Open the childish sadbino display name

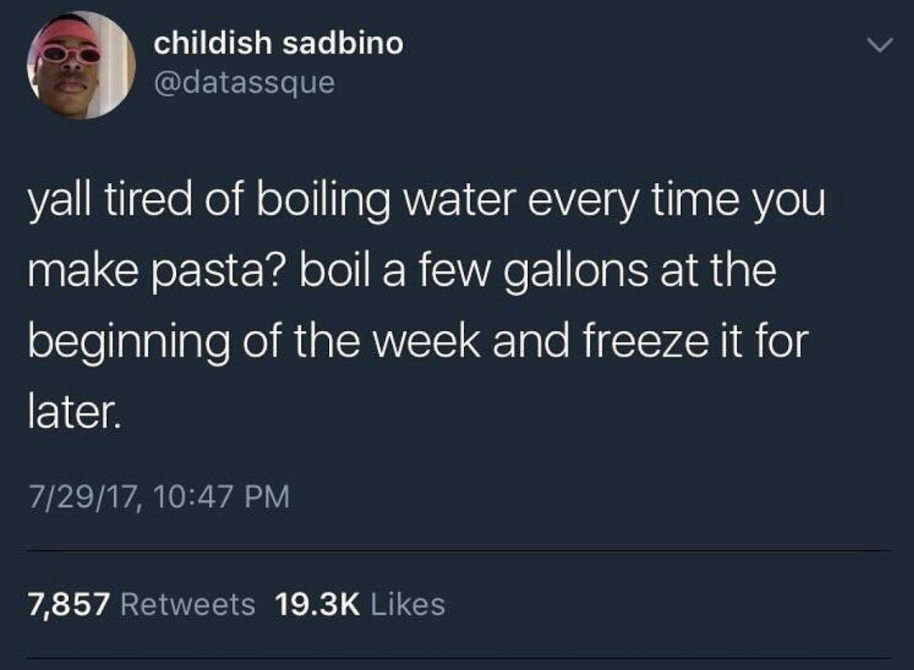tap(279, 43)
